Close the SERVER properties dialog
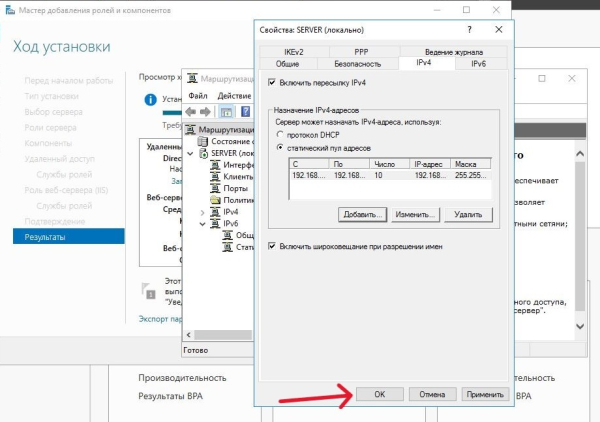 [499, 30]
